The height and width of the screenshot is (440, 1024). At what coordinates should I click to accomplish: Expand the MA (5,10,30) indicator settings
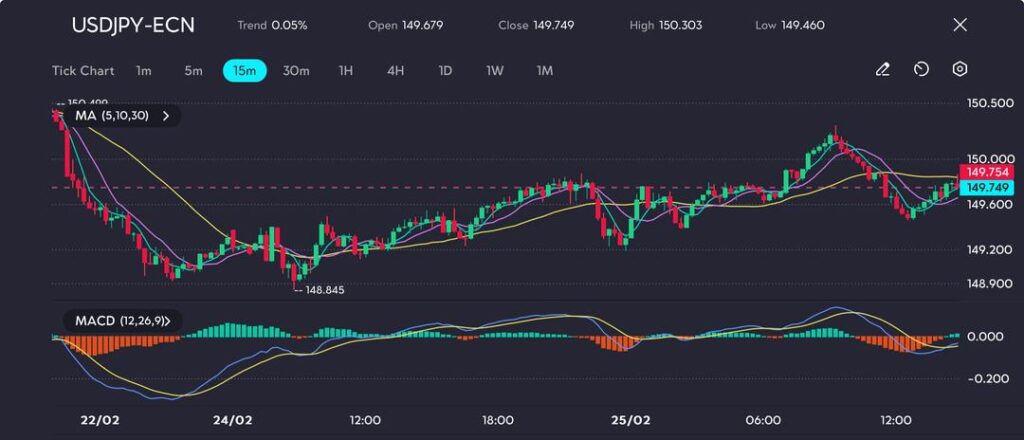(166, 116)
